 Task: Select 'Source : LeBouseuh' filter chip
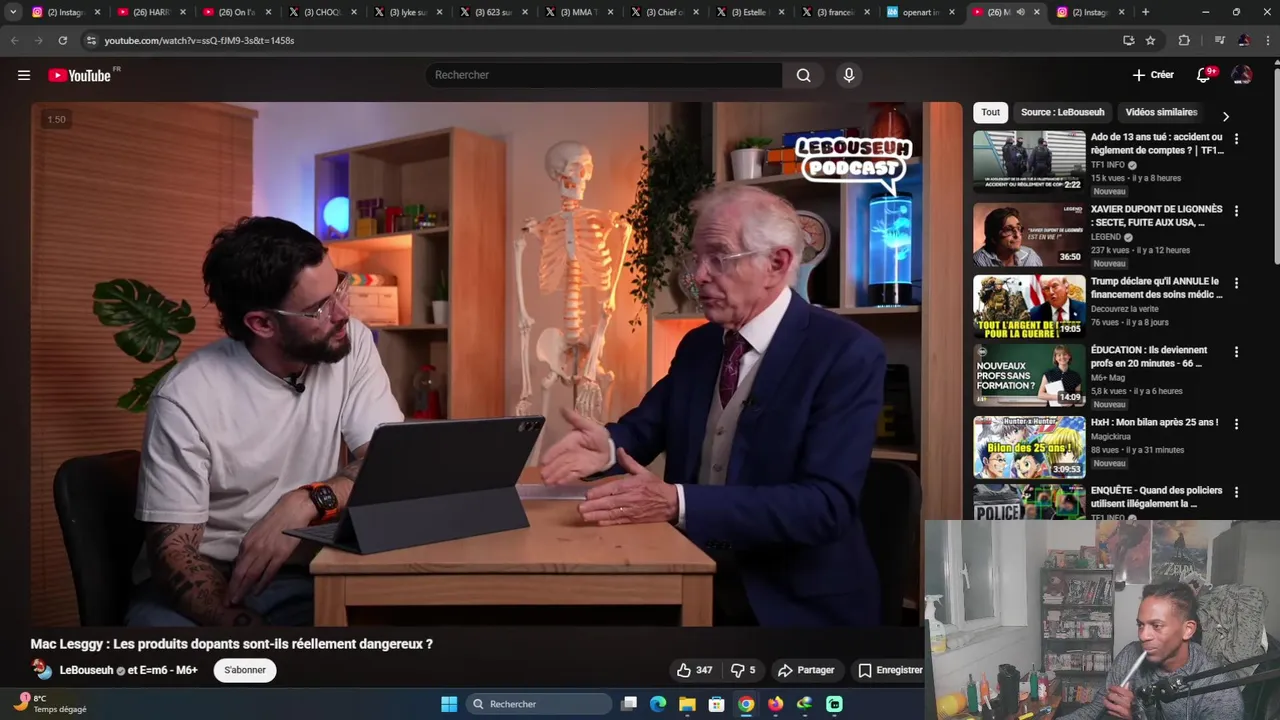pos(1062,112)
